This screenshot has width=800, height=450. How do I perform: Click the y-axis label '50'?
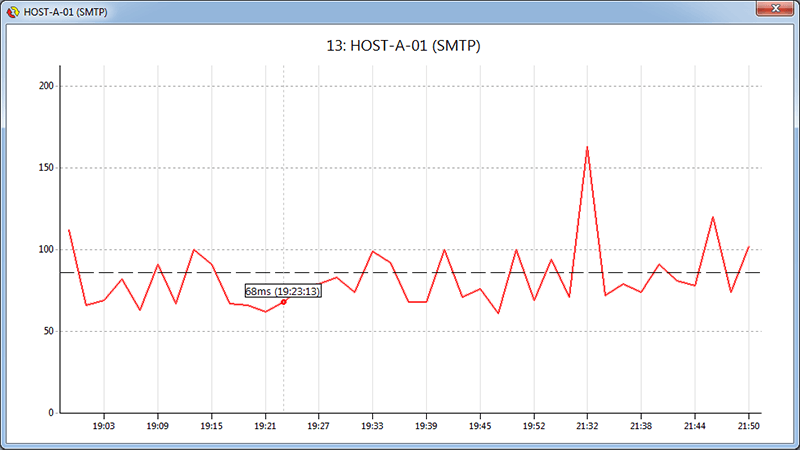tap(48, 331)
